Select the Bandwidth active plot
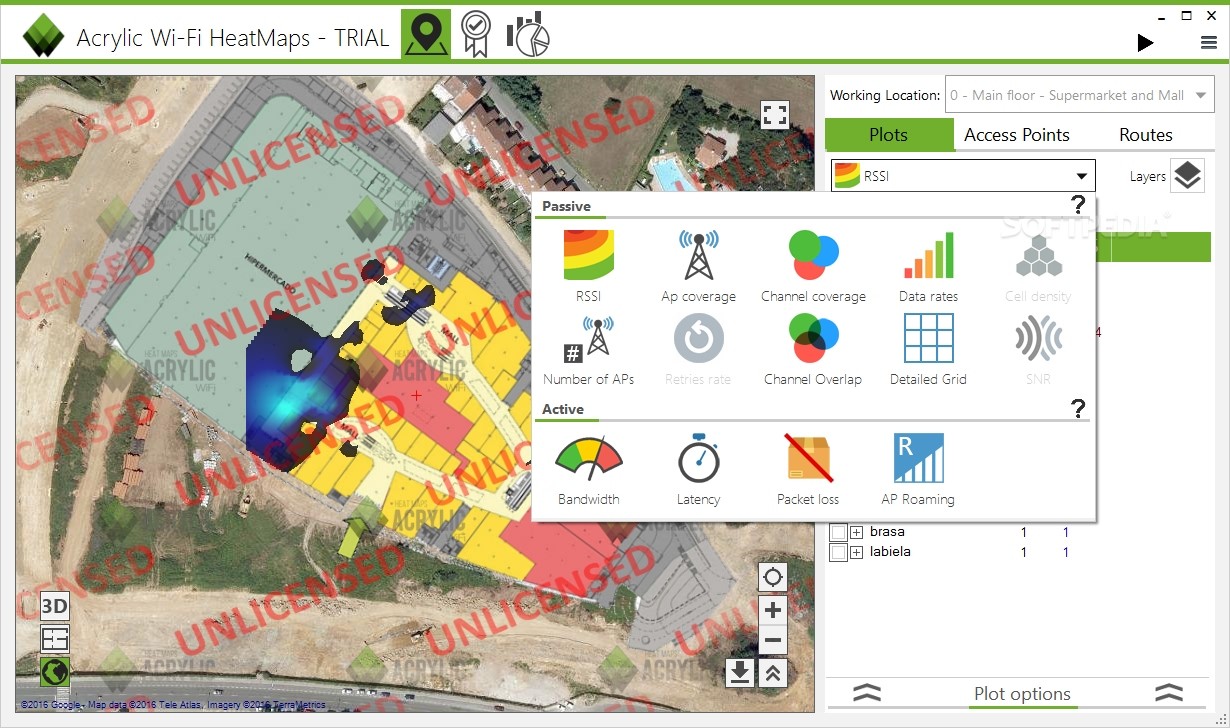This screenshot has height=728, width=1230. pyautogui.click(x=589, y=460)
